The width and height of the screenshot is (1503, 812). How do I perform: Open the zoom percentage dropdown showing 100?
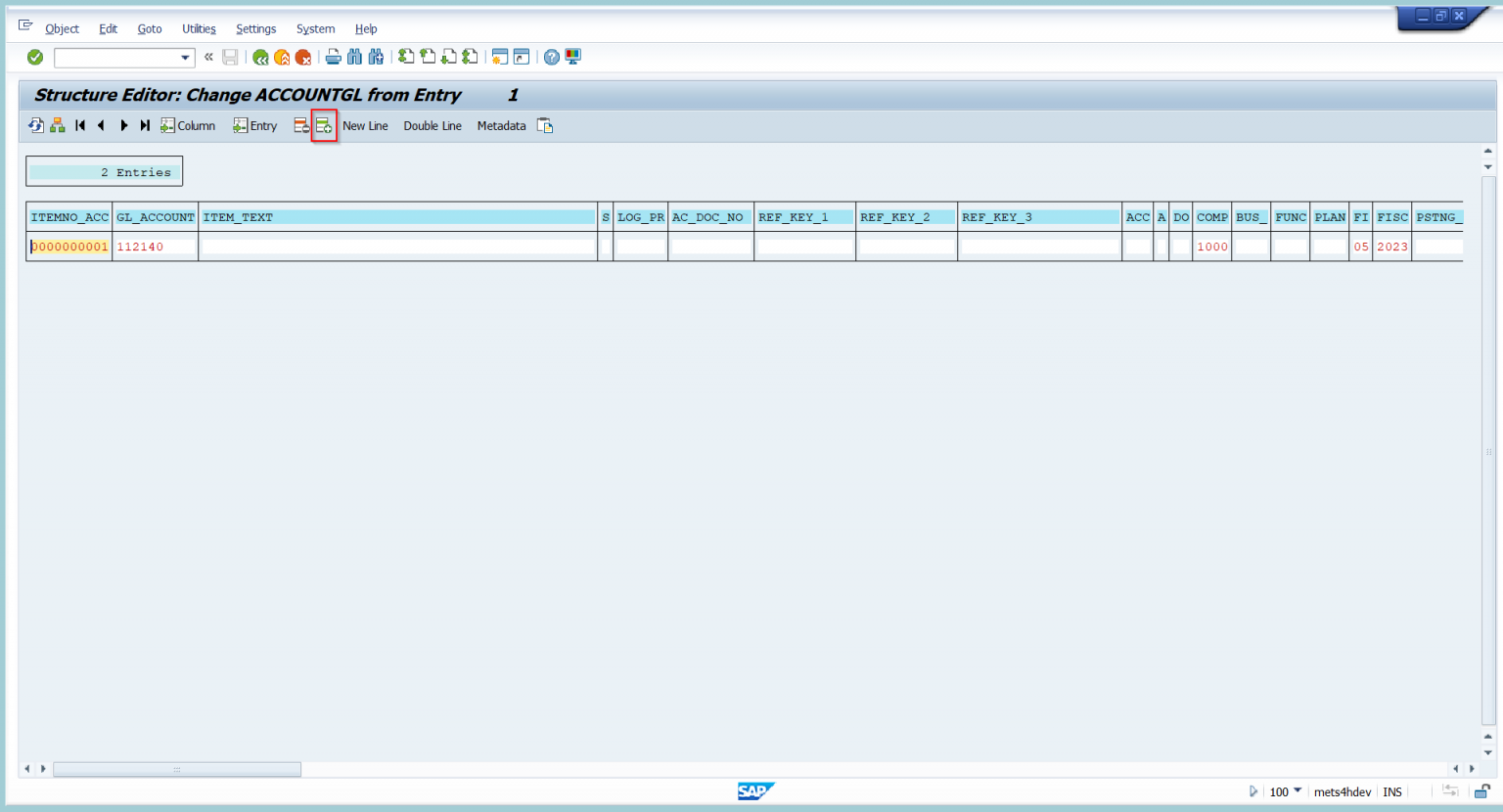click(1298, 791)
